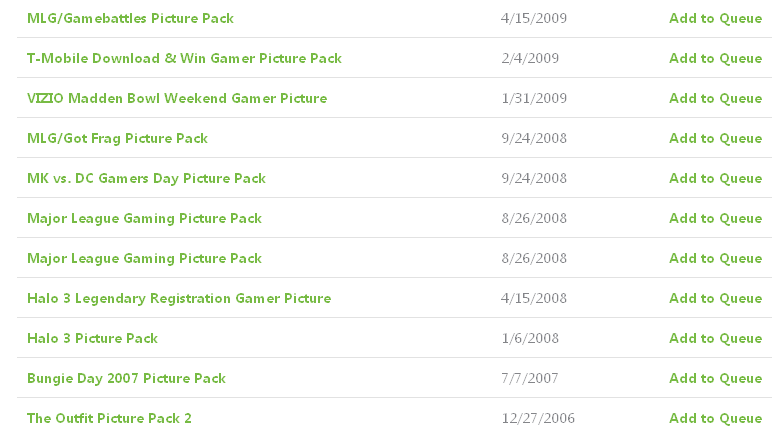This screenshot has height=432, width=778.
Task: Click the 12/27/2006 release date
Action: (538, 418)
